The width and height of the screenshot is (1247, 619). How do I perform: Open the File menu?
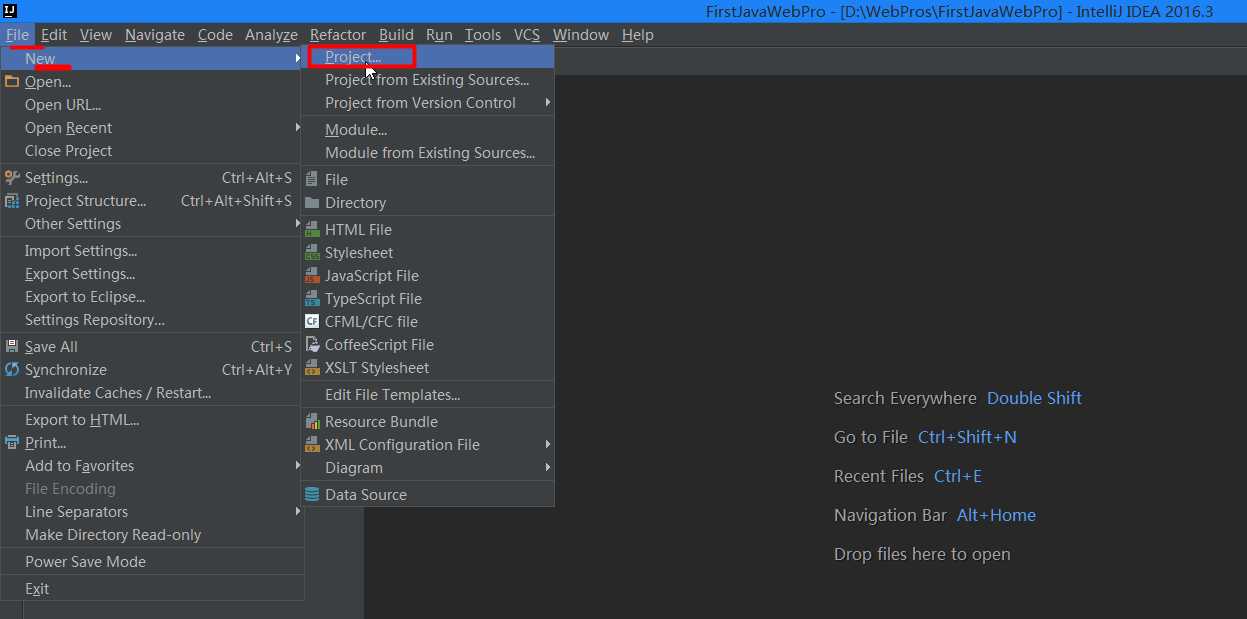(x=17, y=34)
